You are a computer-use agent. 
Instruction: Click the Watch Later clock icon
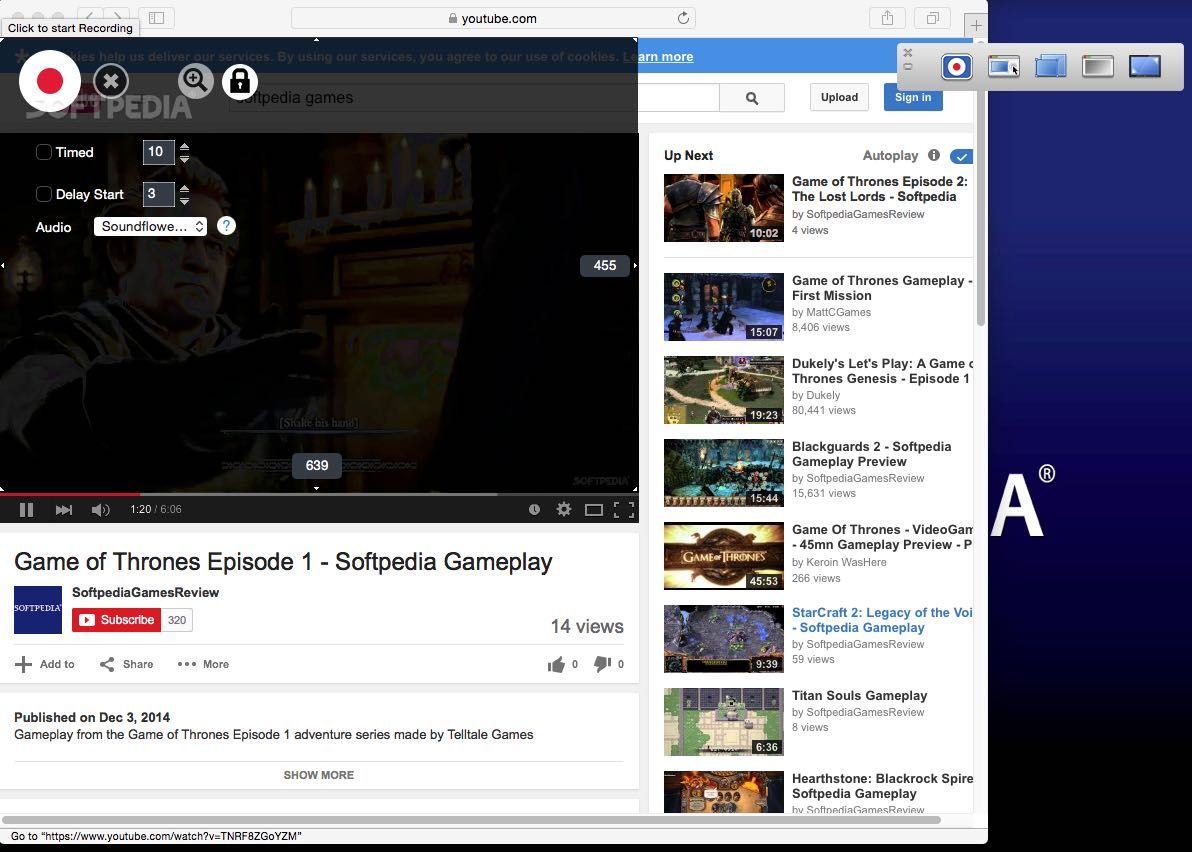click(x=534, y=509)
